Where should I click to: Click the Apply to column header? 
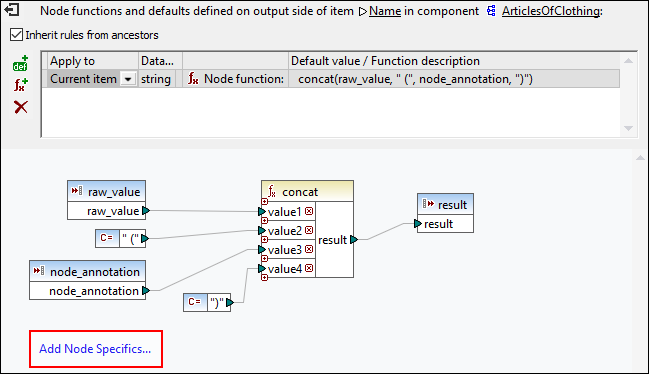pyautogui.click(x=93, y=61)
